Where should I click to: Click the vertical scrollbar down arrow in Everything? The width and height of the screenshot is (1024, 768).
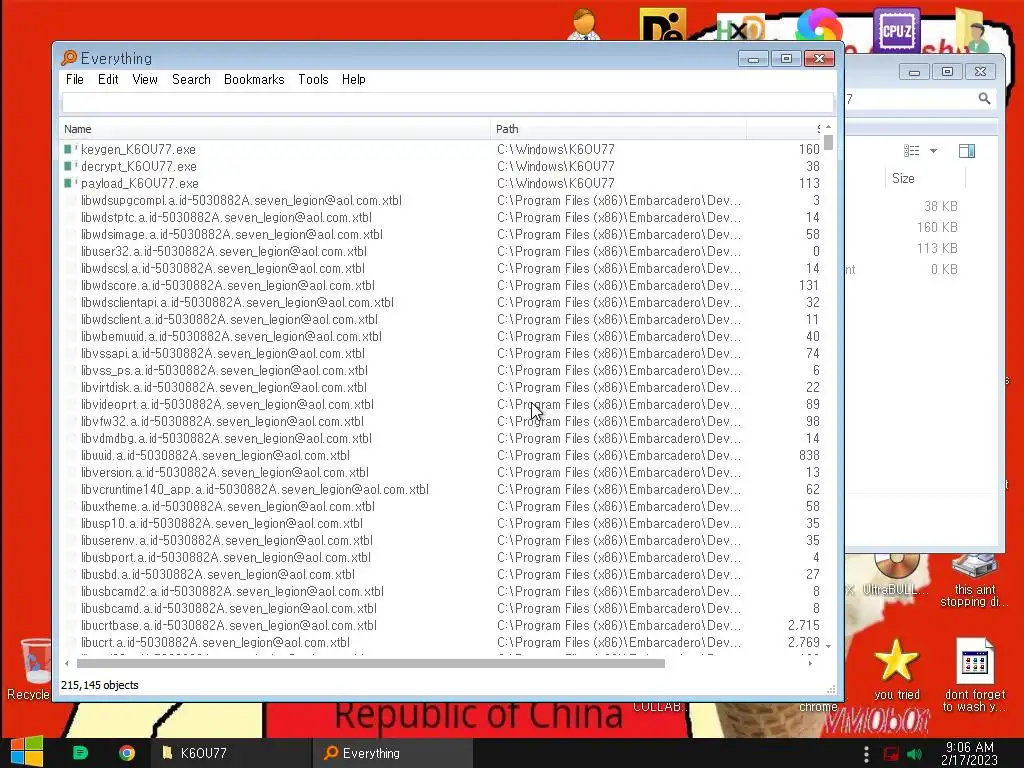coord(828,646)
